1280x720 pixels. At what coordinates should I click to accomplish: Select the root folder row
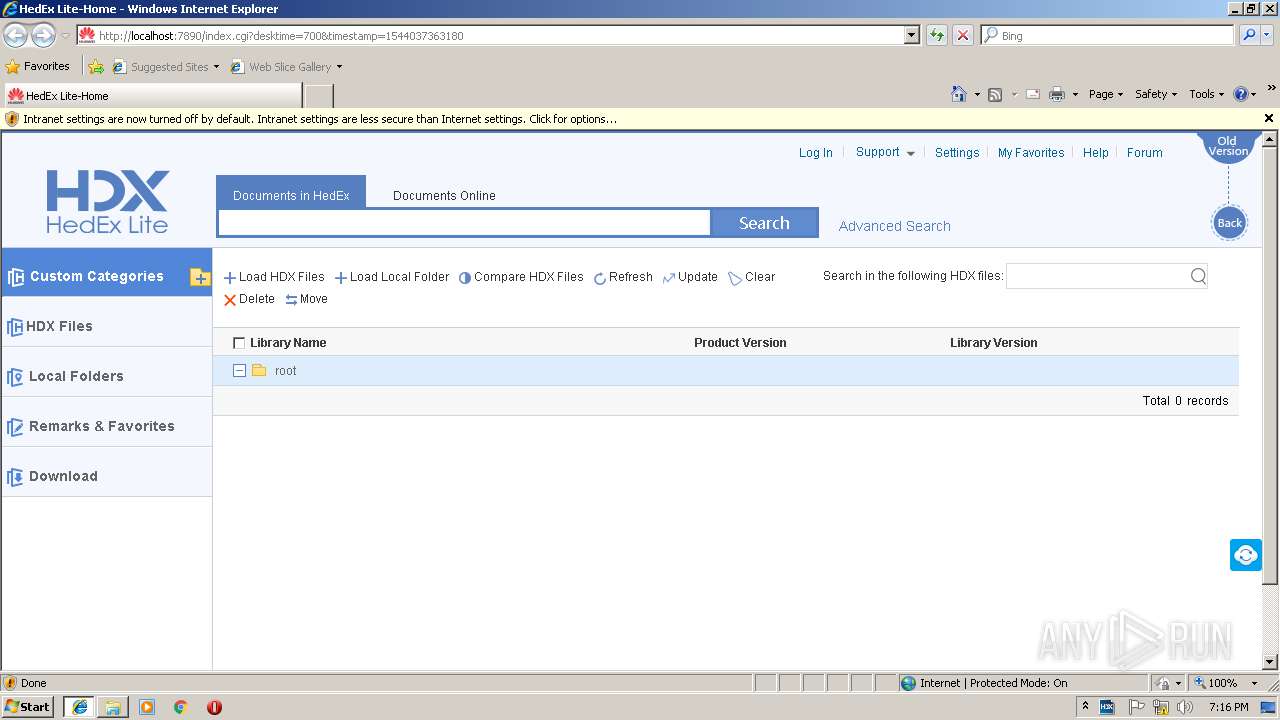pyautogui.click(x=726, y=370)
